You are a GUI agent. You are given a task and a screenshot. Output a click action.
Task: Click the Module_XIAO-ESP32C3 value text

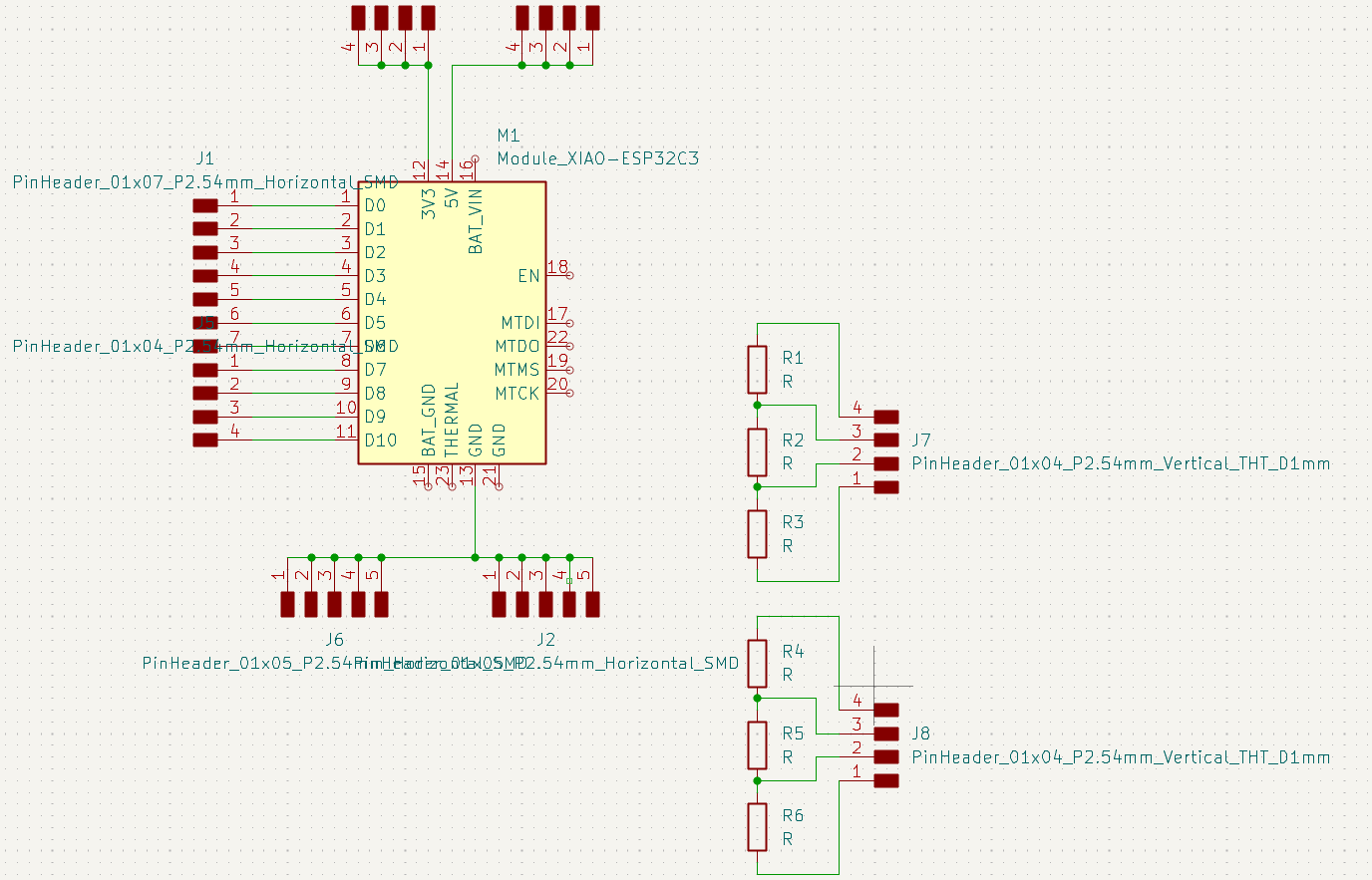pos(598,158)
